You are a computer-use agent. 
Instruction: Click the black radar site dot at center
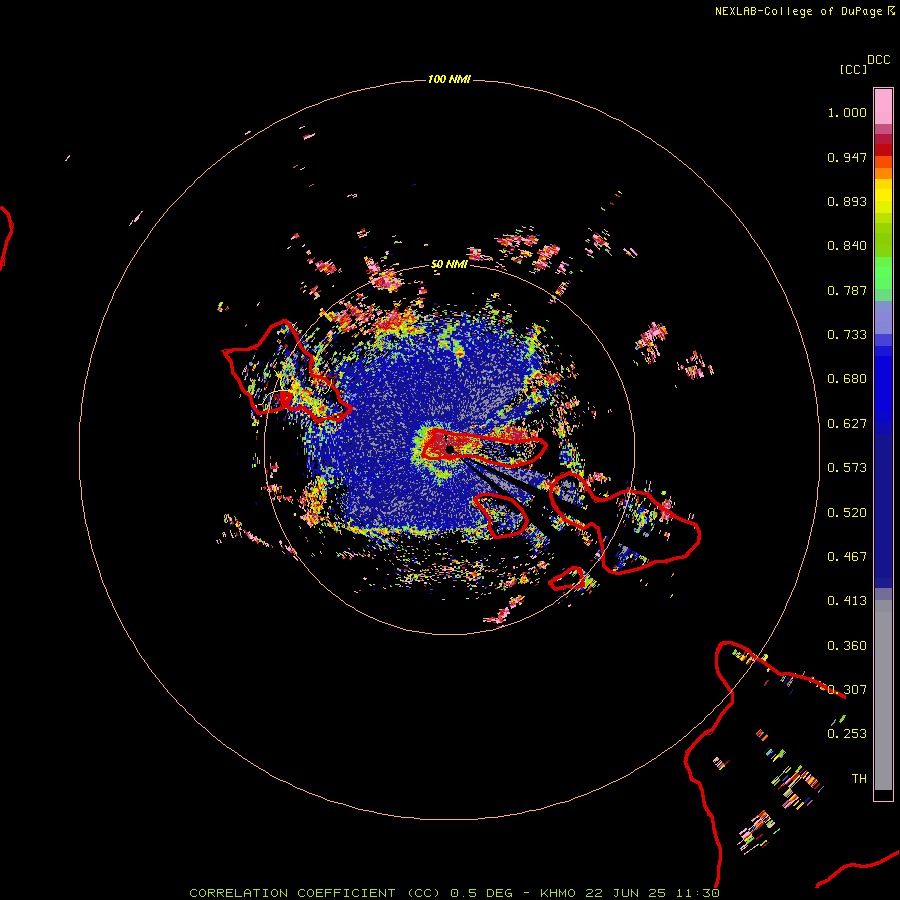tap(449, 449)
